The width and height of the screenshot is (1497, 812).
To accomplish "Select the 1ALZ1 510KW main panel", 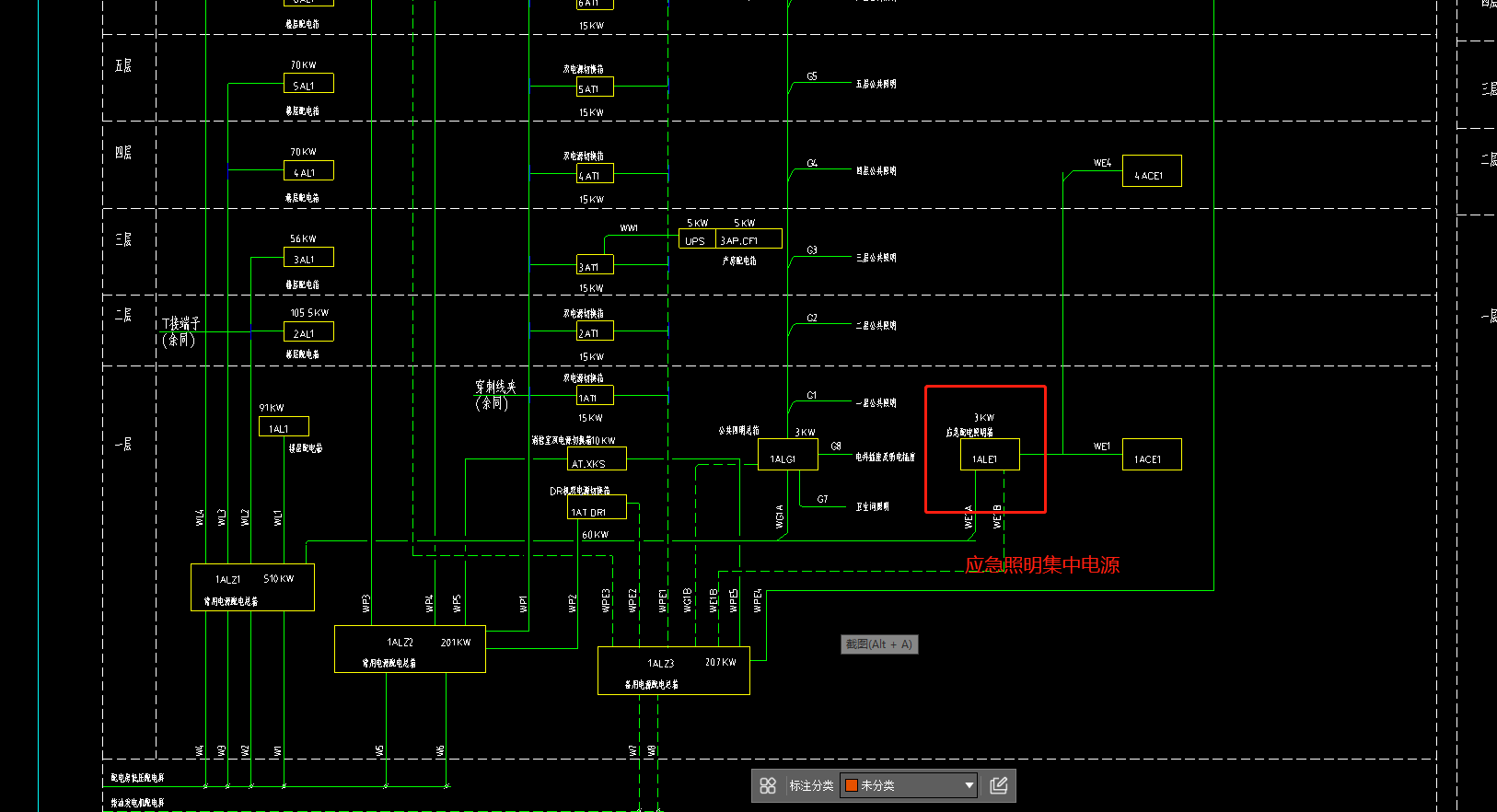I will coord(252,587).
